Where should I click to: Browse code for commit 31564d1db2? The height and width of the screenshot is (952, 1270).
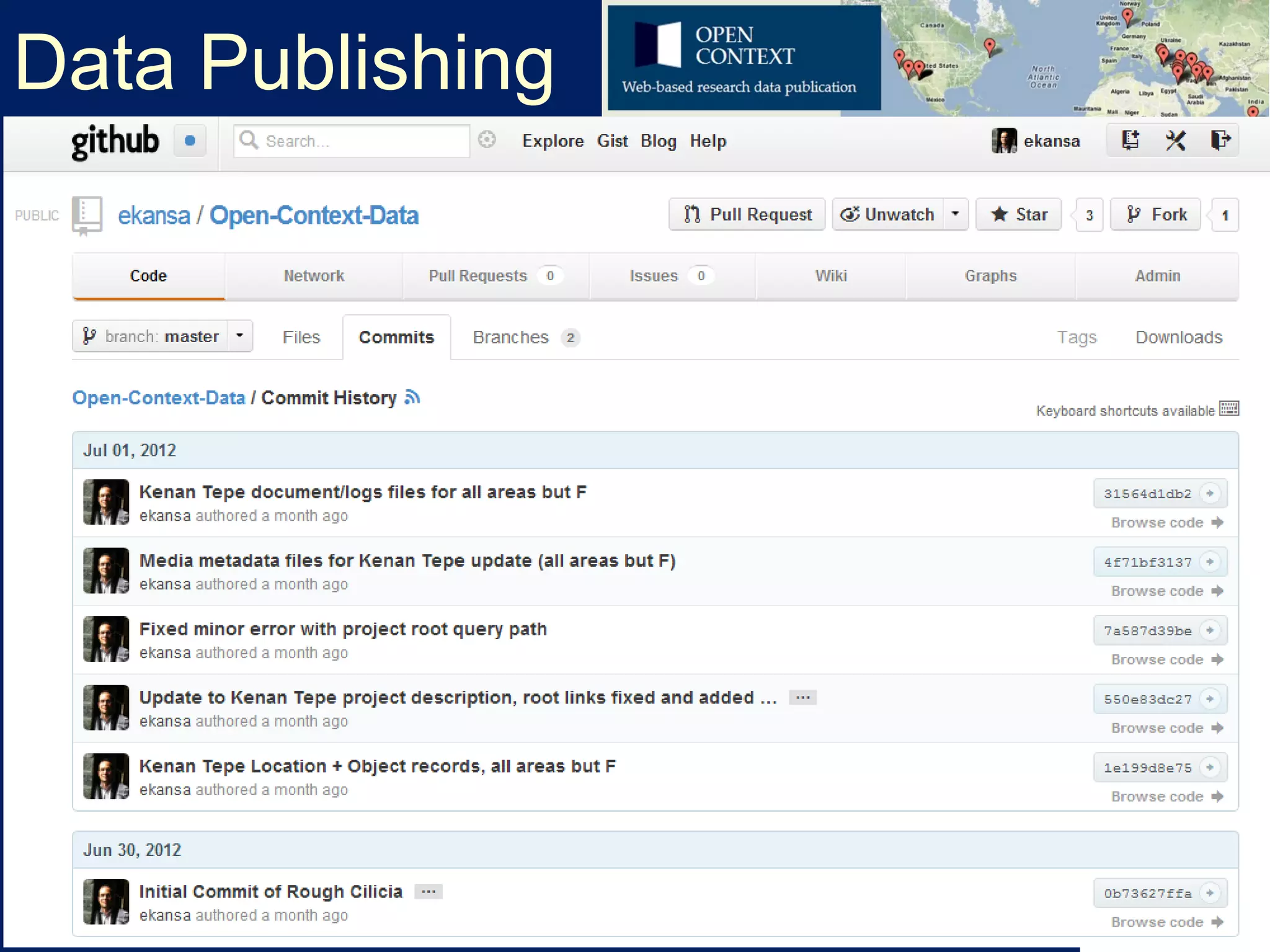click(x=1166, y=522)
